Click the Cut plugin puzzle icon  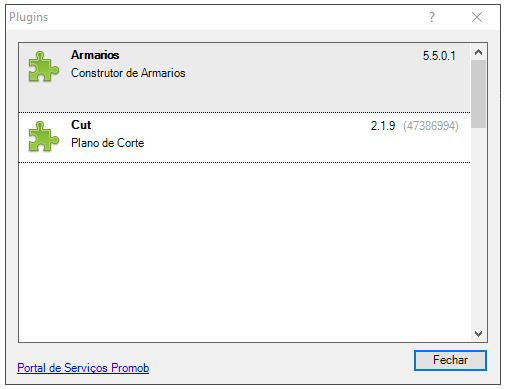tap(43, 136)
